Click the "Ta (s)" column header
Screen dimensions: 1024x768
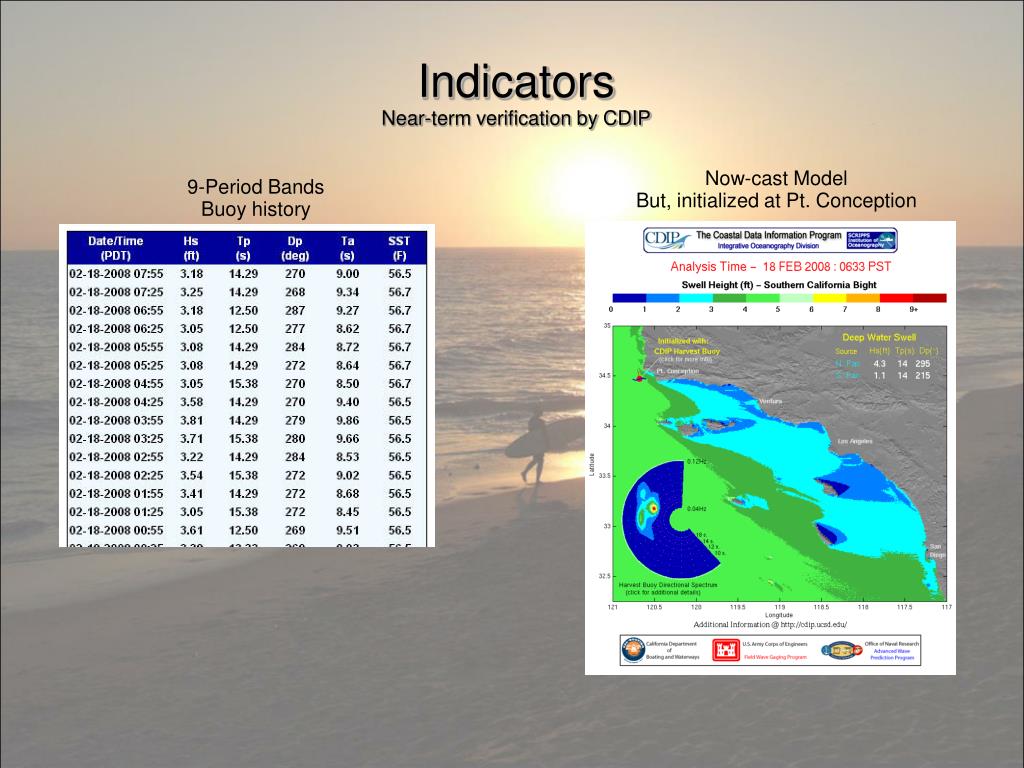pyautogui.click(x=347, y=248)
